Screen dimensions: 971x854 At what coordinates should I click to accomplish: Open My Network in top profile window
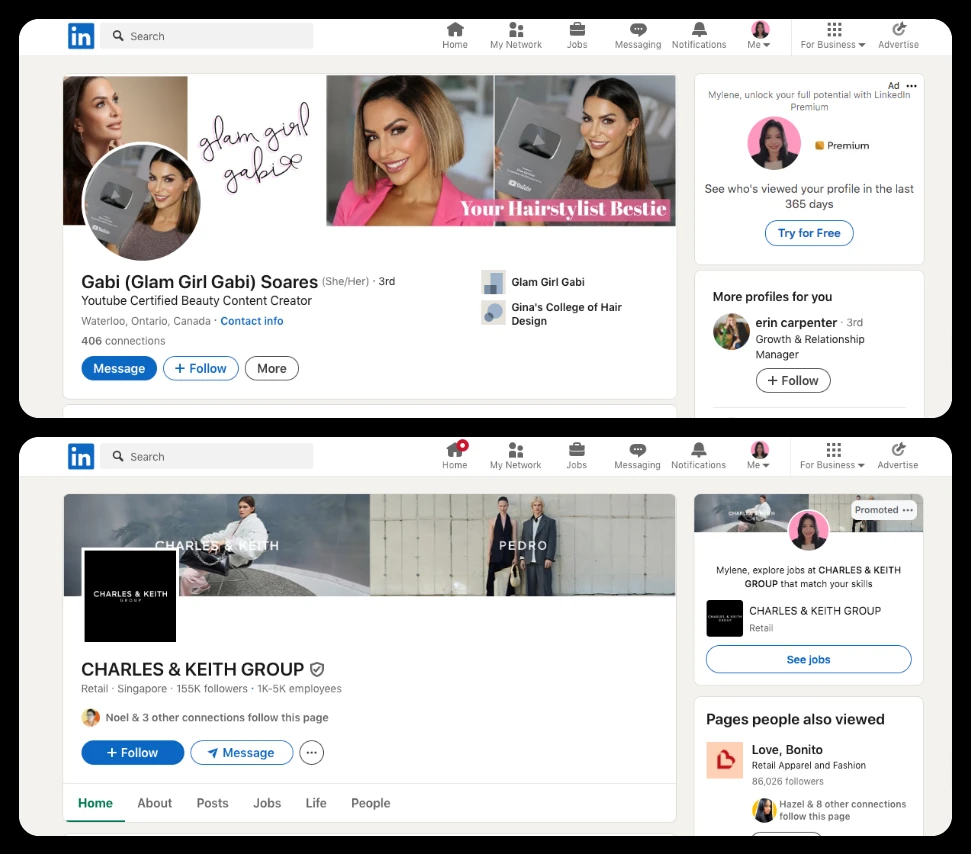(516, 35)
